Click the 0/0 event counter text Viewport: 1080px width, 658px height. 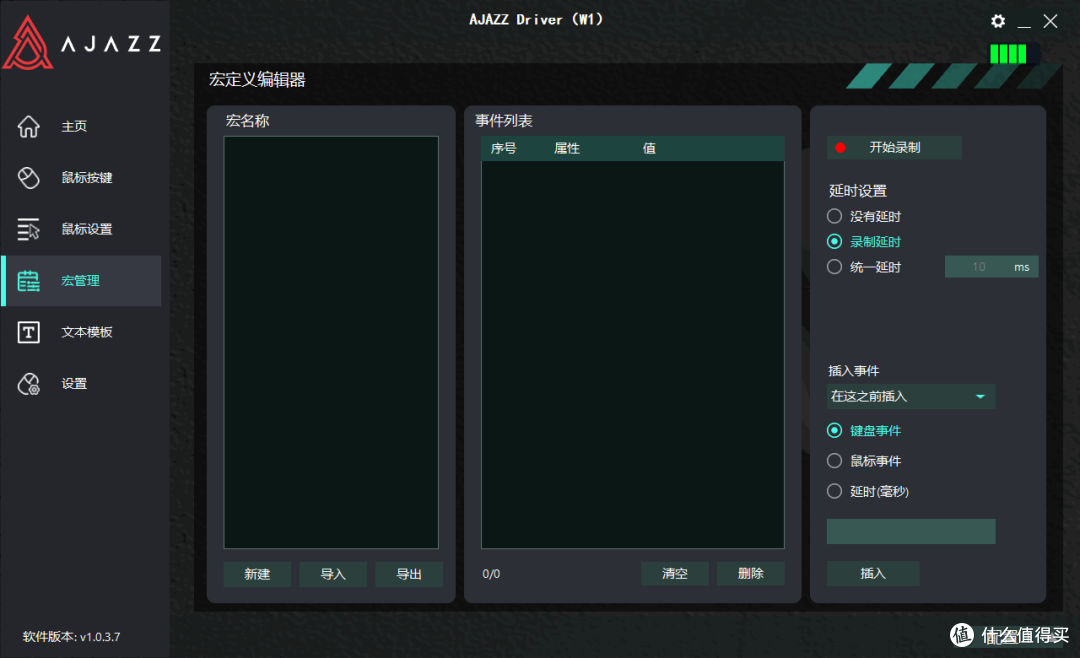[491, 574]
